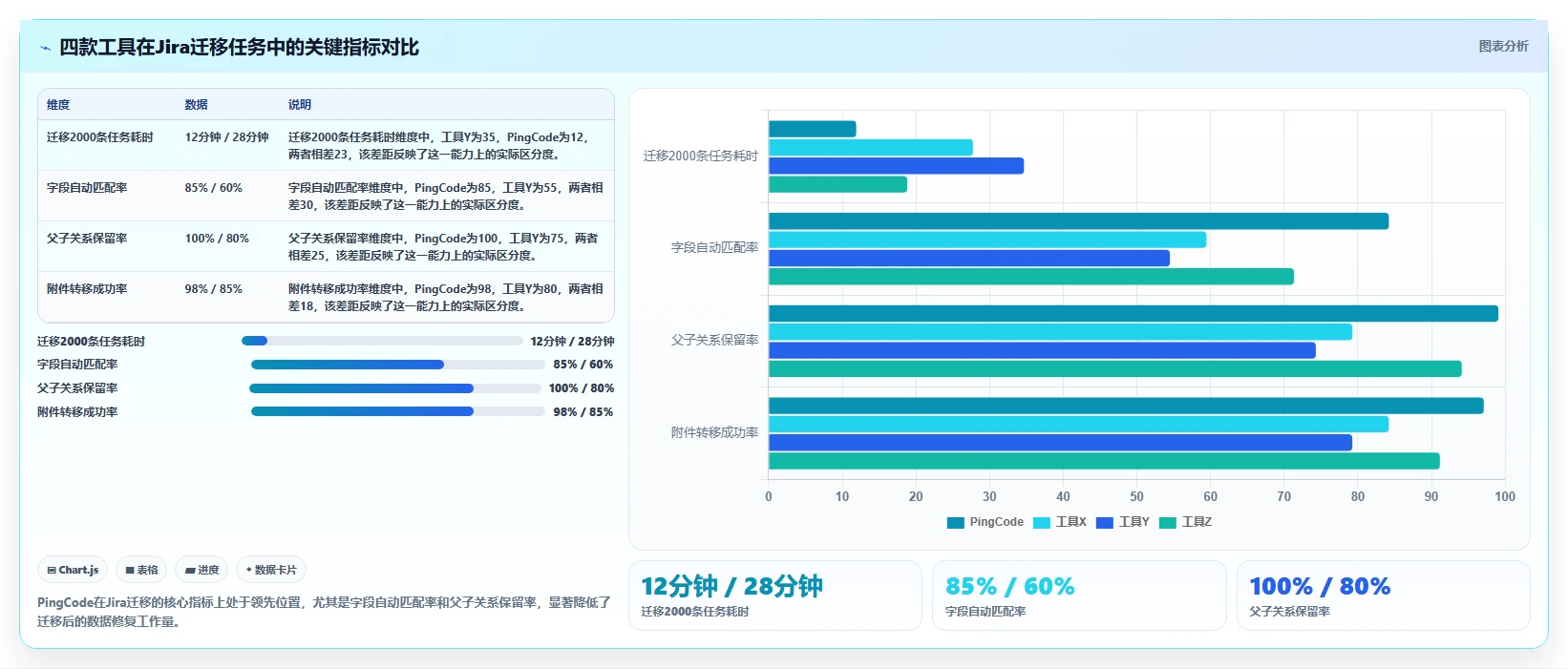Screen dimensions: 1568x669
Task: Click the 附件转移成功率 progress bar
Action: coord(398,412)
